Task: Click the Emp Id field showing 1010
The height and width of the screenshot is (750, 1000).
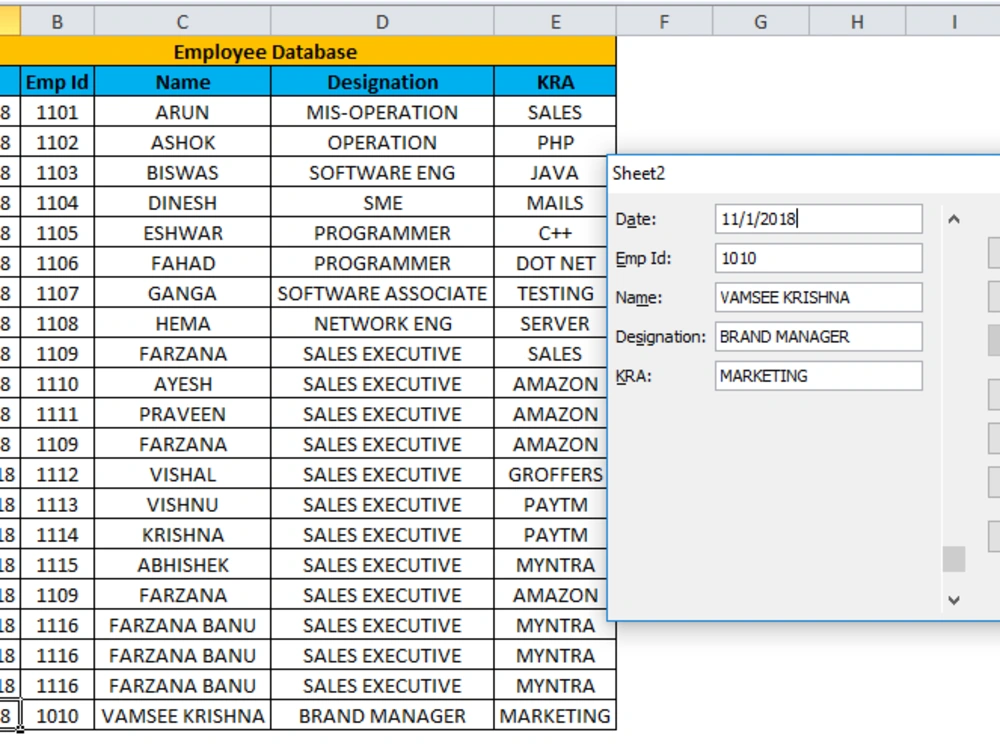Action: point(818,258)
